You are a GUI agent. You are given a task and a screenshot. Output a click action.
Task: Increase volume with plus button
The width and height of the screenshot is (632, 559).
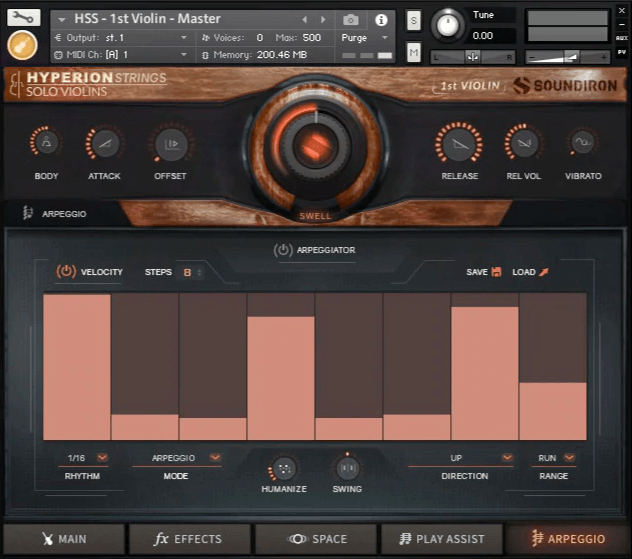tap(603, 58)
